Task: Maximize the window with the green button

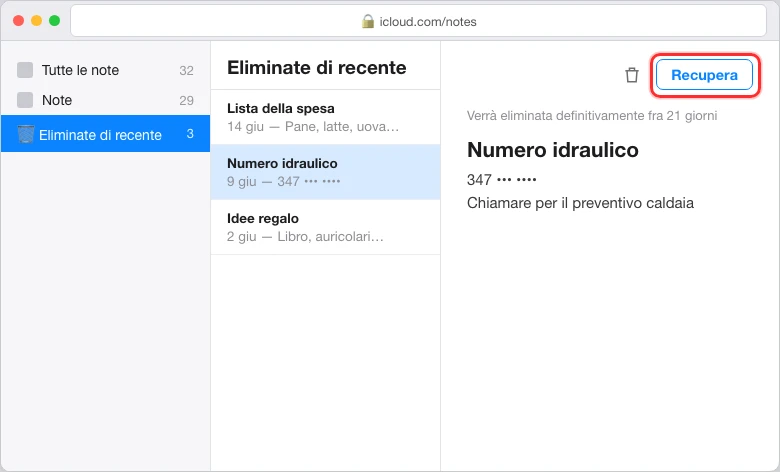Action: [55, 20]
